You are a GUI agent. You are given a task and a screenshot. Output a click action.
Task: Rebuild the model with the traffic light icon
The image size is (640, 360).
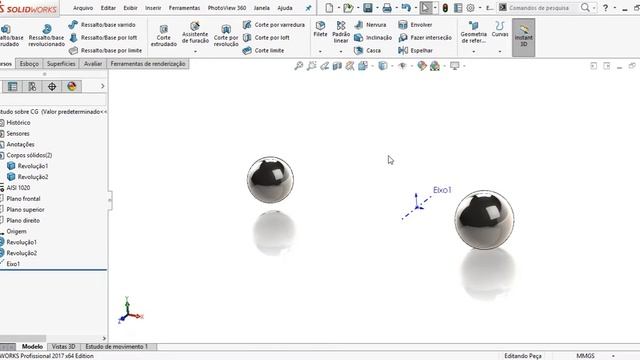445,8
